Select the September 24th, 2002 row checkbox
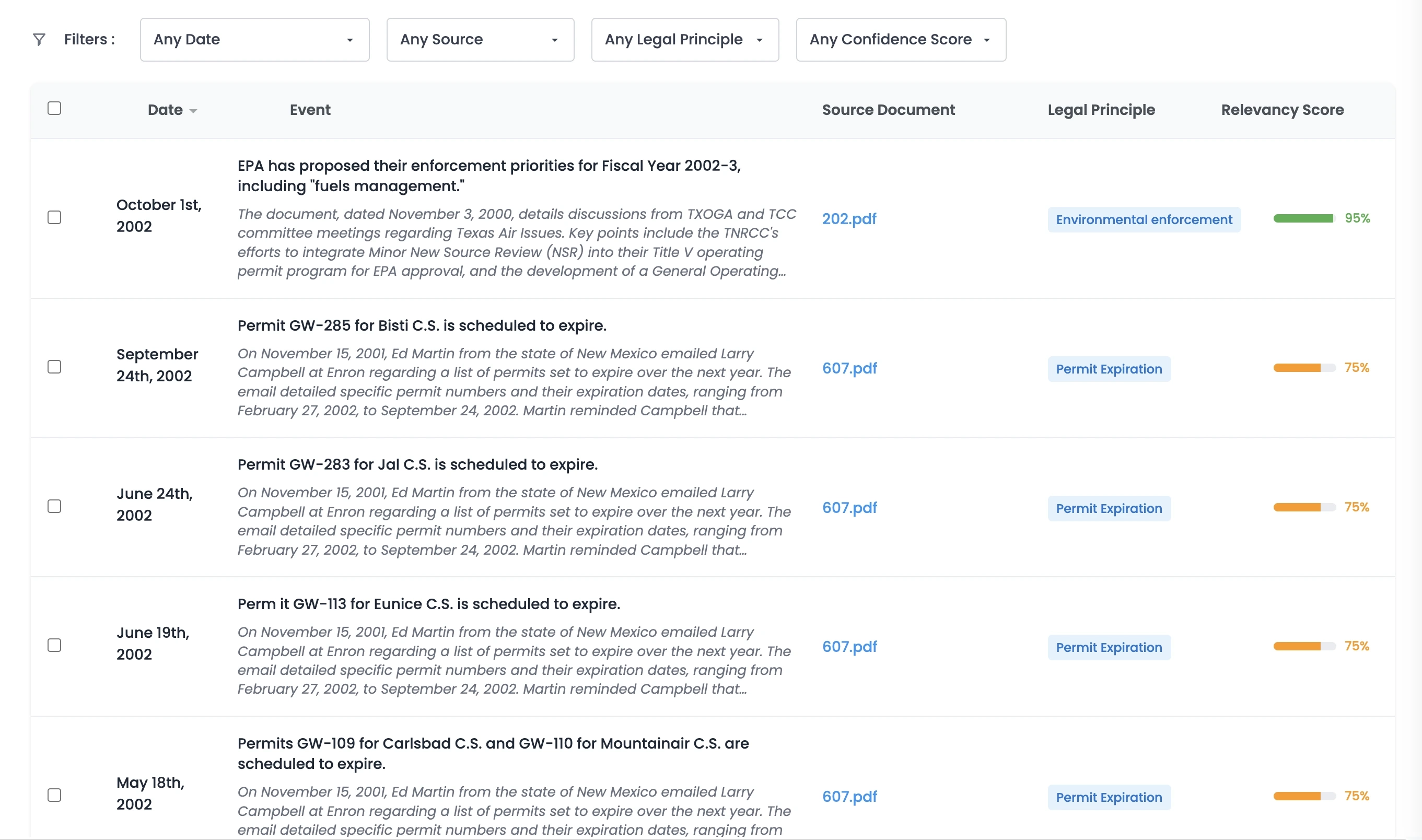 (54, 367)
